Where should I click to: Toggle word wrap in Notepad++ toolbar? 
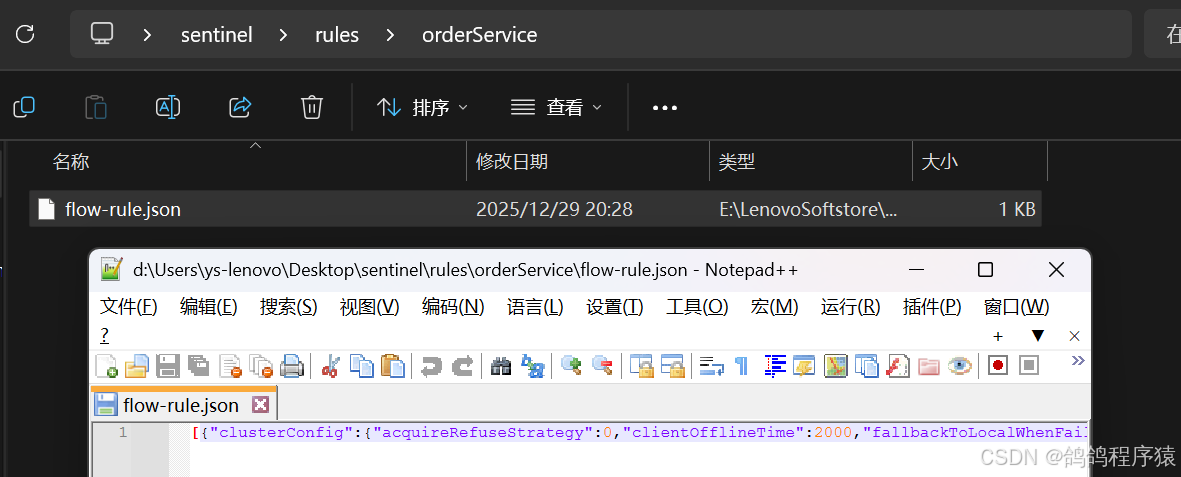tap(711, 366)
